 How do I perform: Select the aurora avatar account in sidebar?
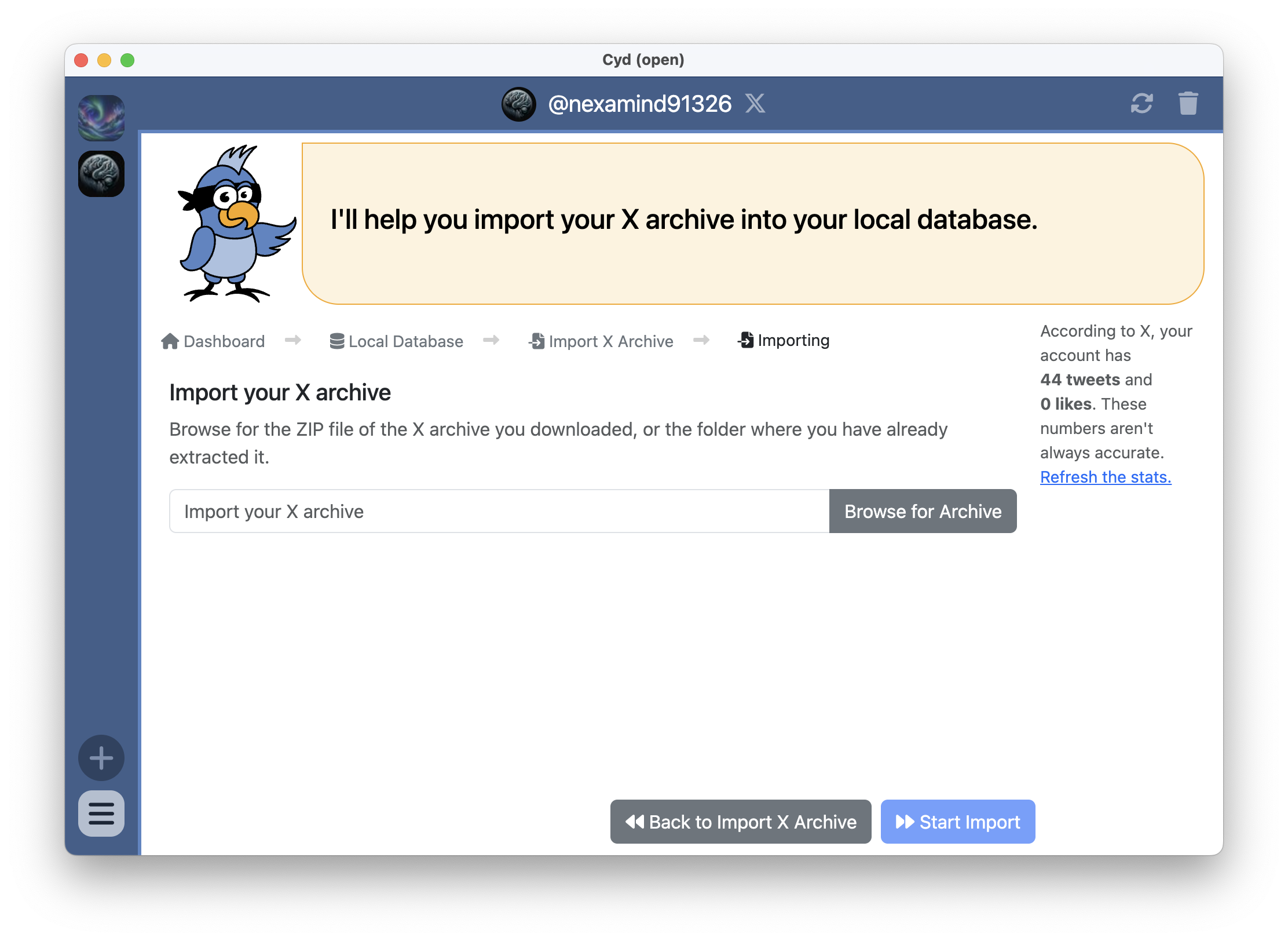click(x=101, y=118)
